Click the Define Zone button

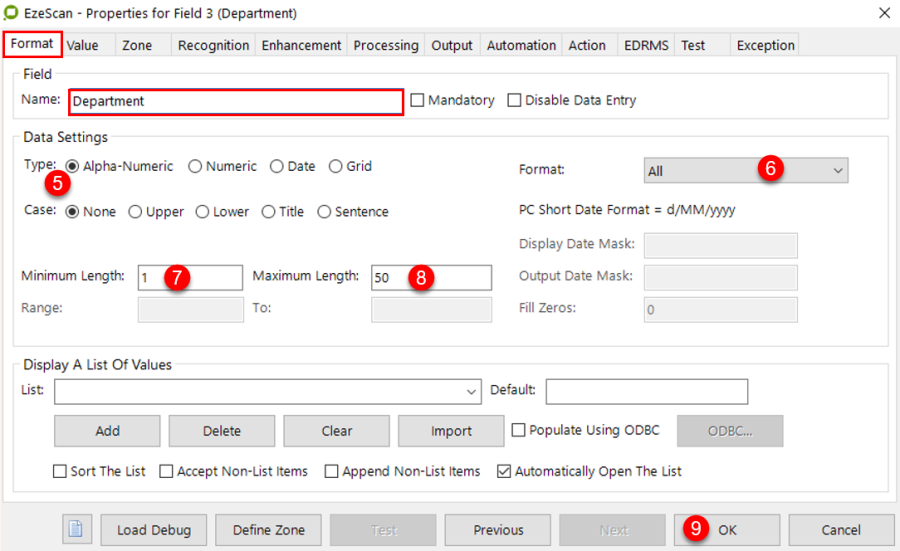coord(269,530)
